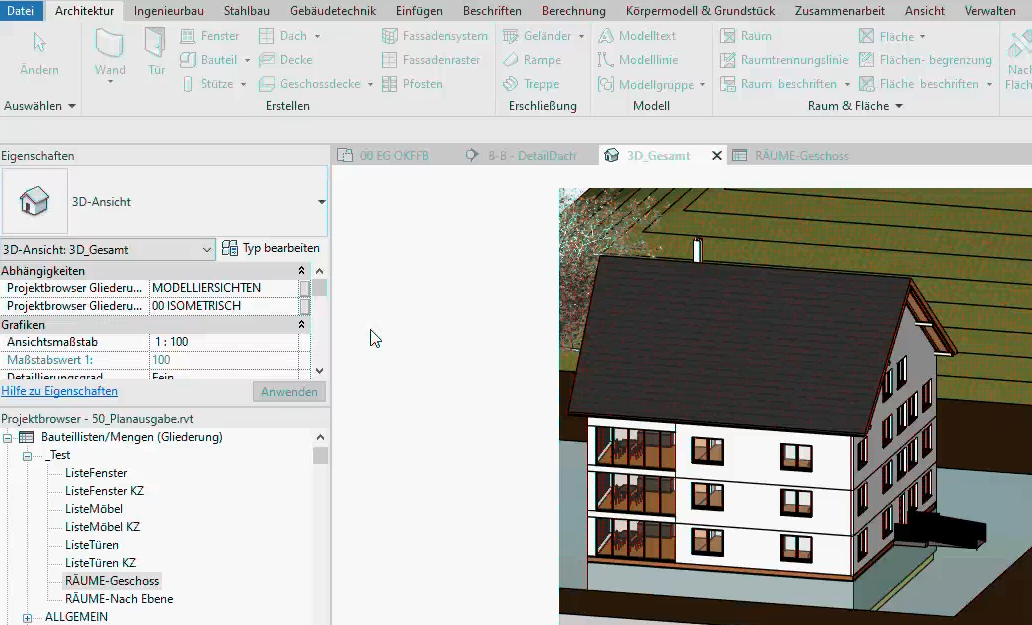Collapse the Abhängigkeiten properties section

click(x=302, y=271)
